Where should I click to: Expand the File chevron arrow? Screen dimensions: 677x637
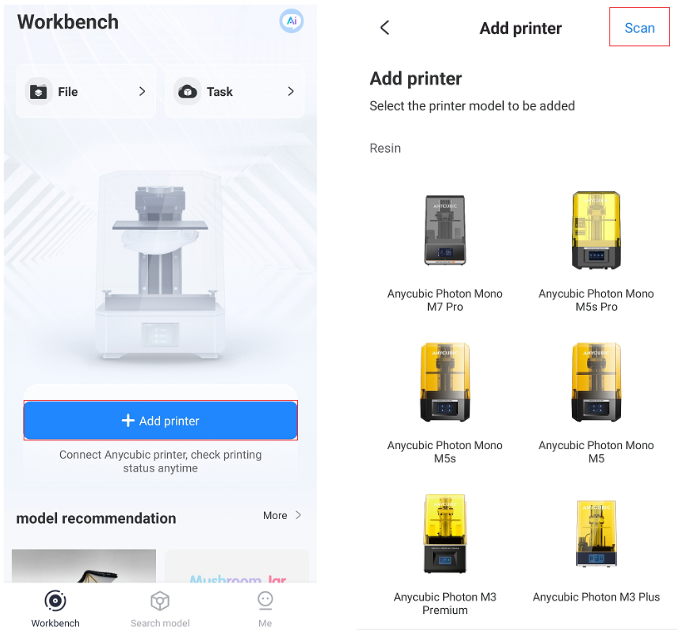point(142,91)
